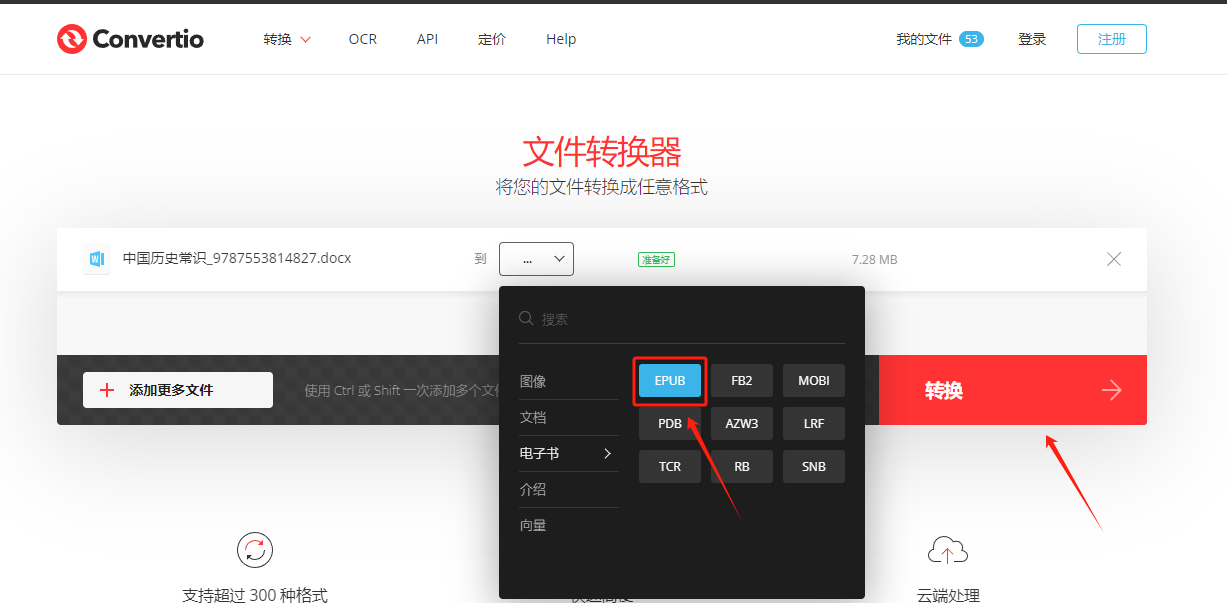Click the 注册 sign-up button
The height and width of the screenshot is (603, 1227).
[1111, 38]
